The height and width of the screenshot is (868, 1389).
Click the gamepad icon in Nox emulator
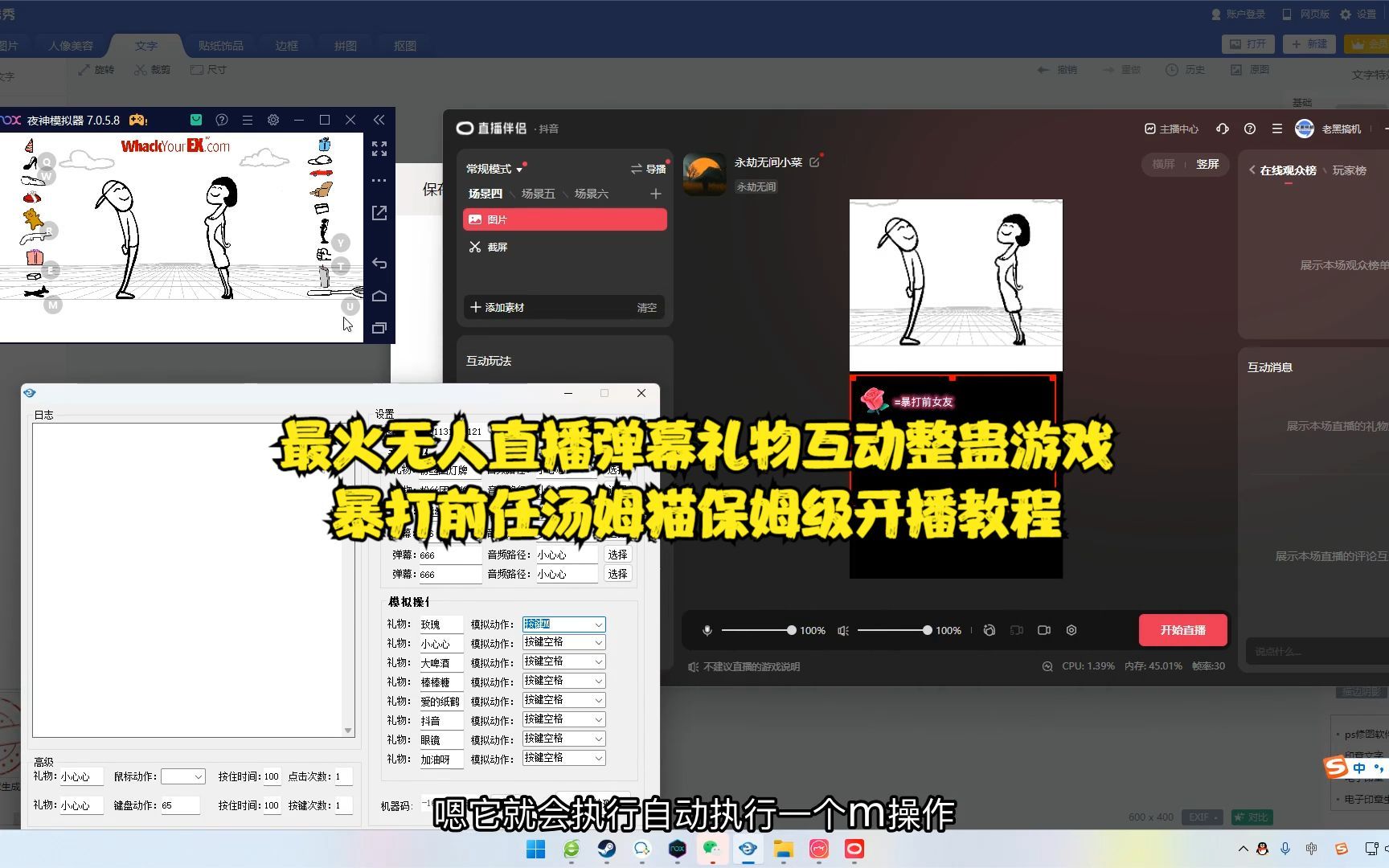137,119
